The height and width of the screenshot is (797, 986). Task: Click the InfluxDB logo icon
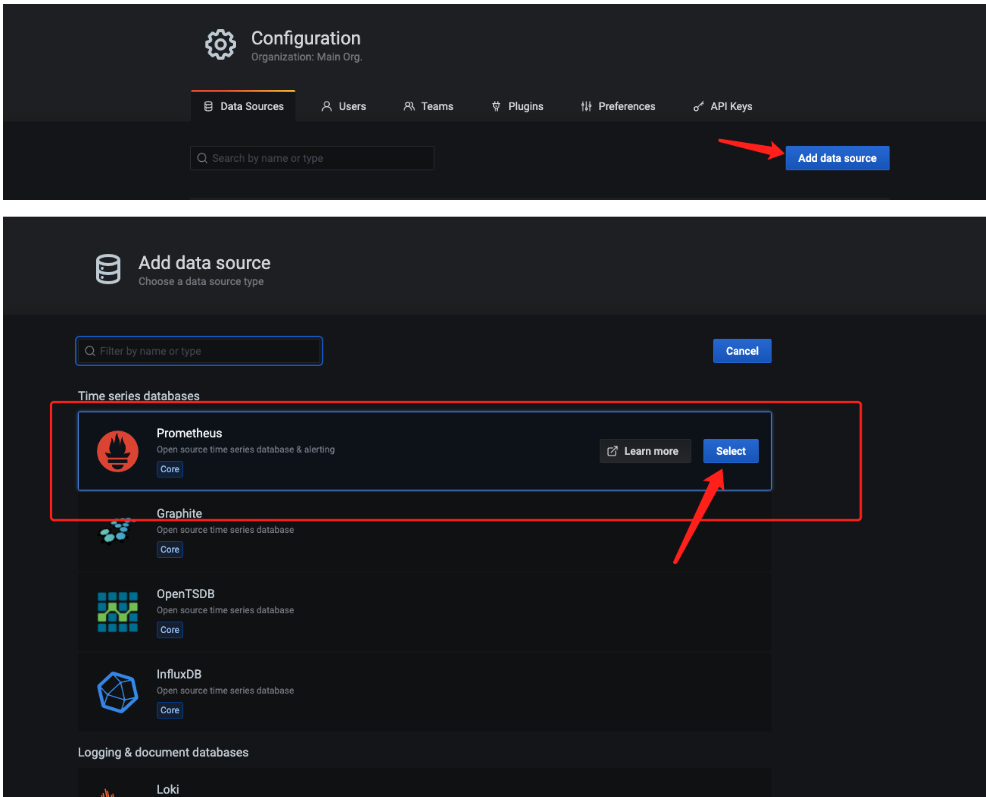(118, 692)
